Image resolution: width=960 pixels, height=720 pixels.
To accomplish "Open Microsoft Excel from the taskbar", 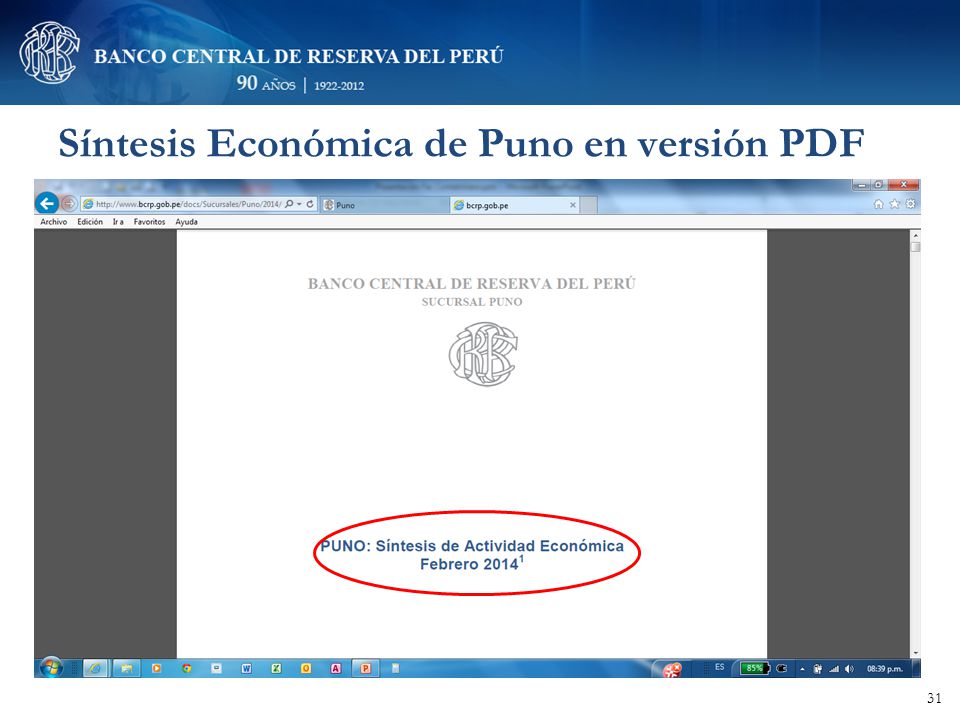I will coord(276,669).
